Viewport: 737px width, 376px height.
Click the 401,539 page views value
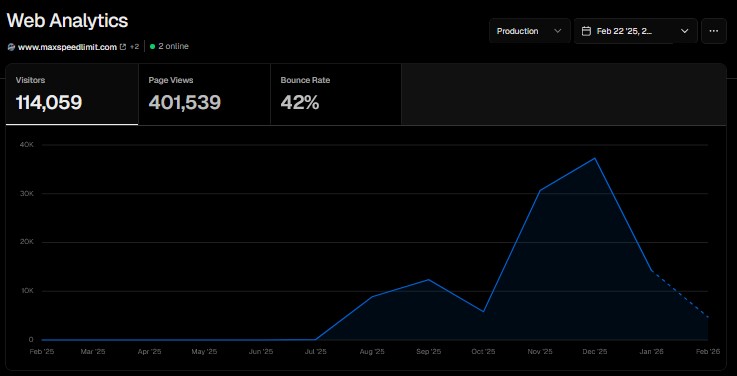coord(185,102)
